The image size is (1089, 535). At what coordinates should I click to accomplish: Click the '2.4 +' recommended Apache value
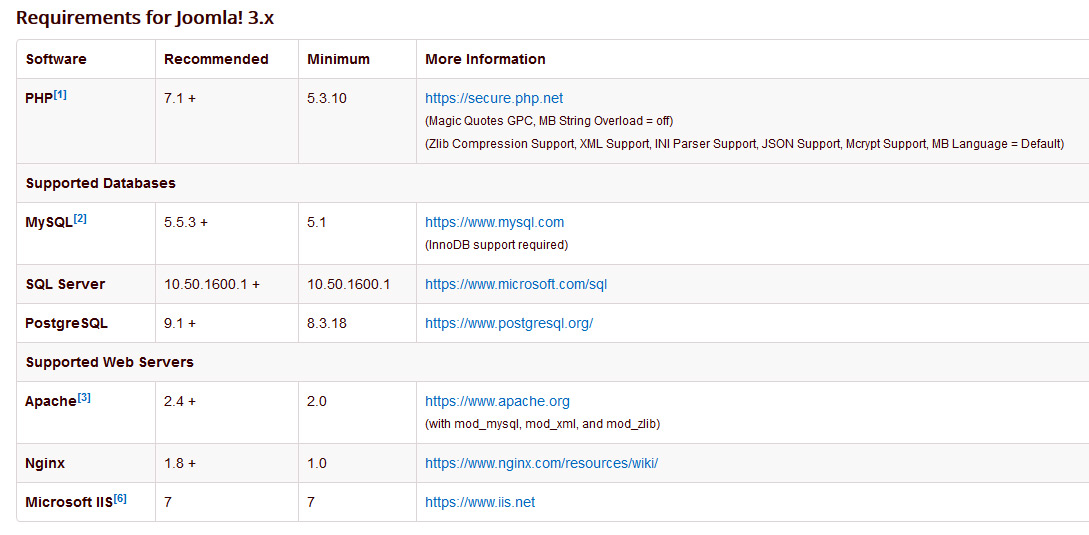[x=180, y=401]
